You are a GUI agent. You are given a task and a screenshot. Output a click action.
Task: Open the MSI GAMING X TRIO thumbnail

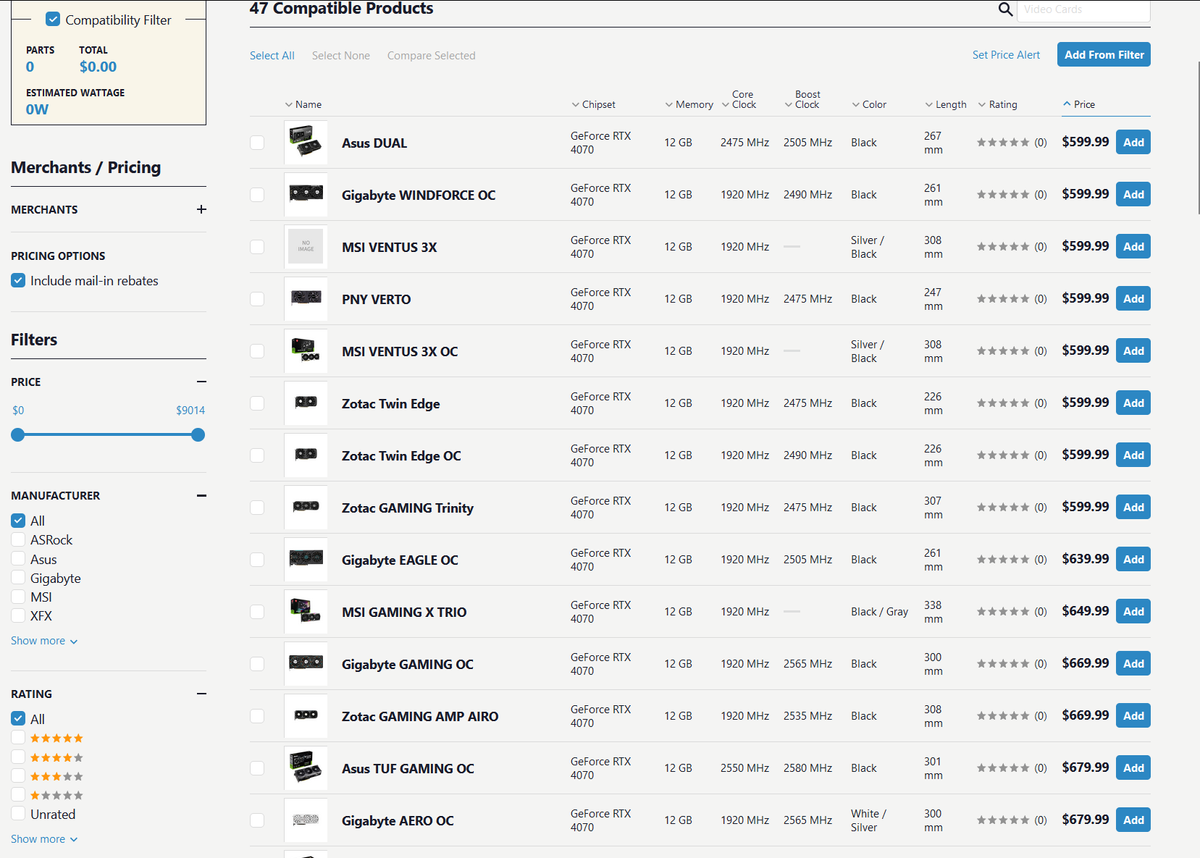[x=305, y=612]
